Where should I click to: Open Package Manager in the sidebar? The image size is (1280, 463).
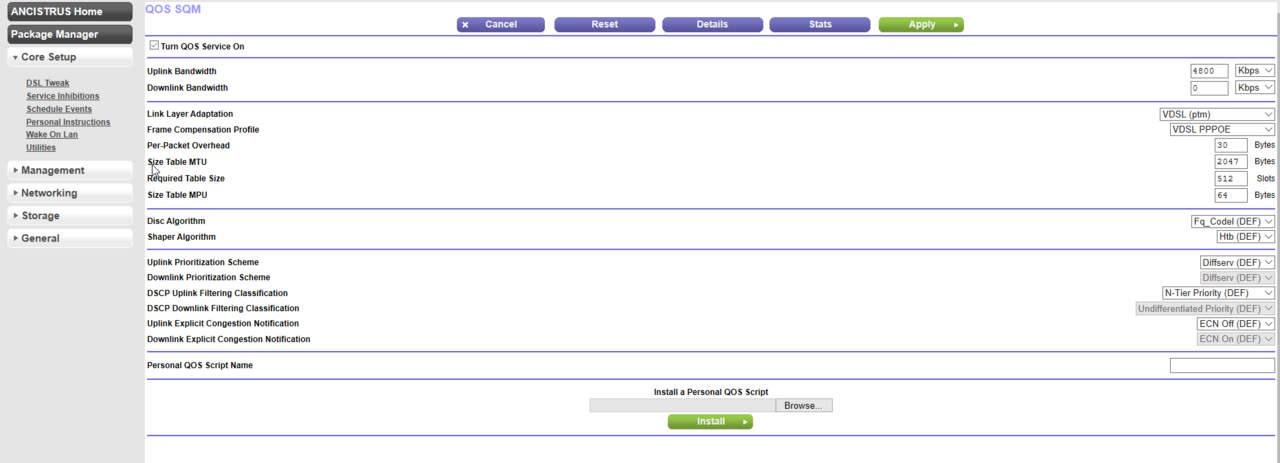(x=70, y=34)
